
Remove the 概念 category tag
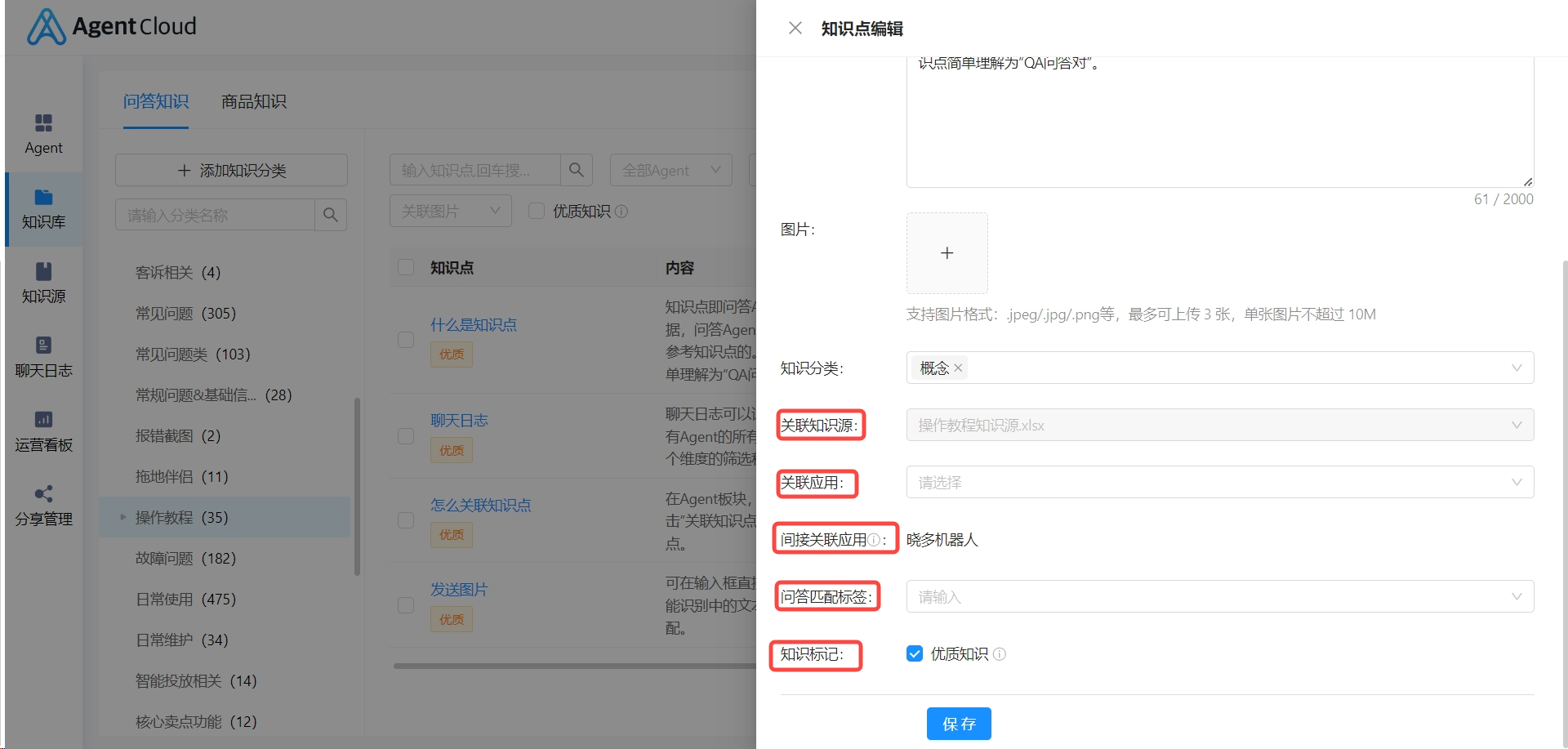click(958, 368)
